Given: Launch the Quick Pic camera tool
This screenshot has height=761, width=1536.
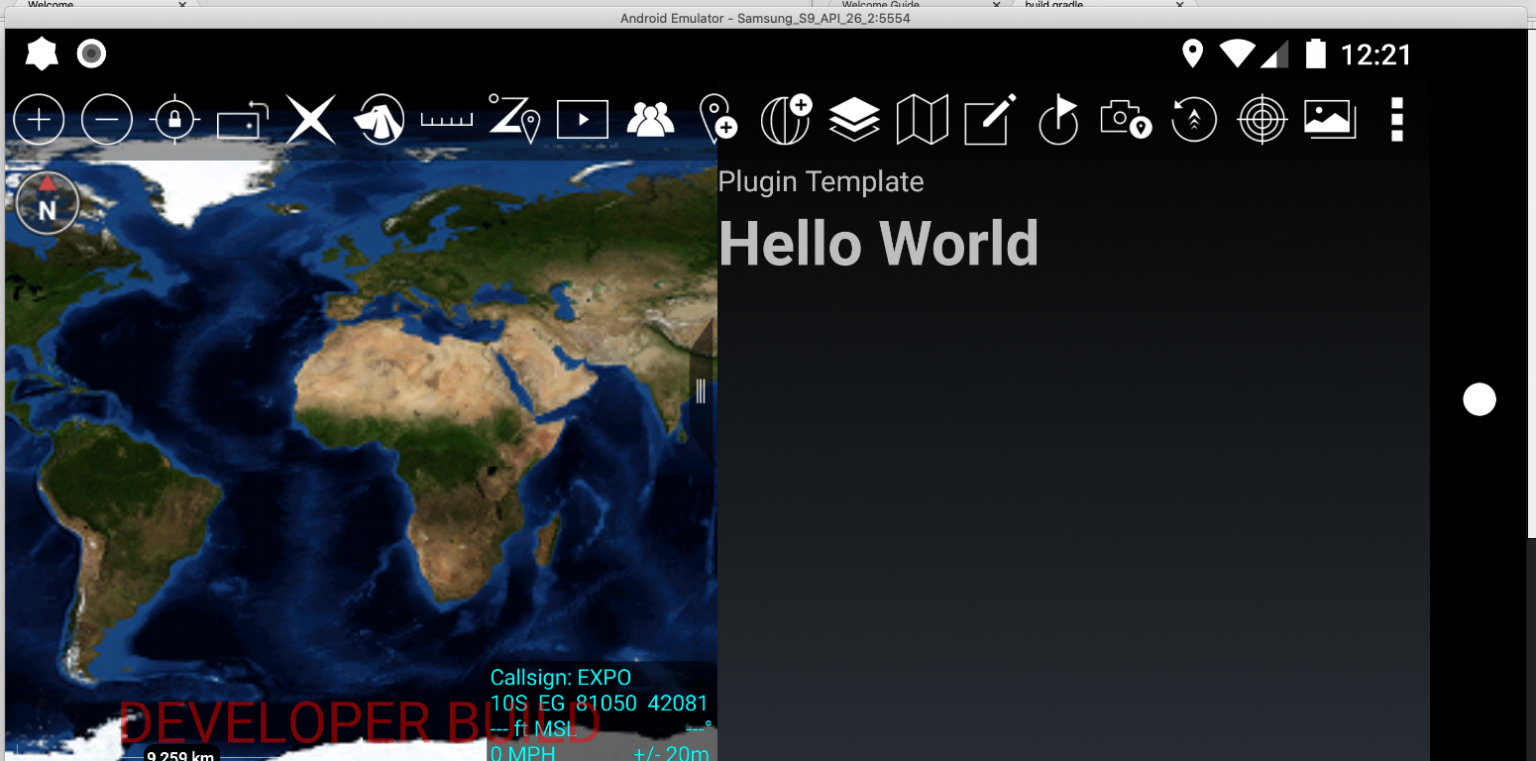Looking at the screenshot, I should click(1126, 119).
